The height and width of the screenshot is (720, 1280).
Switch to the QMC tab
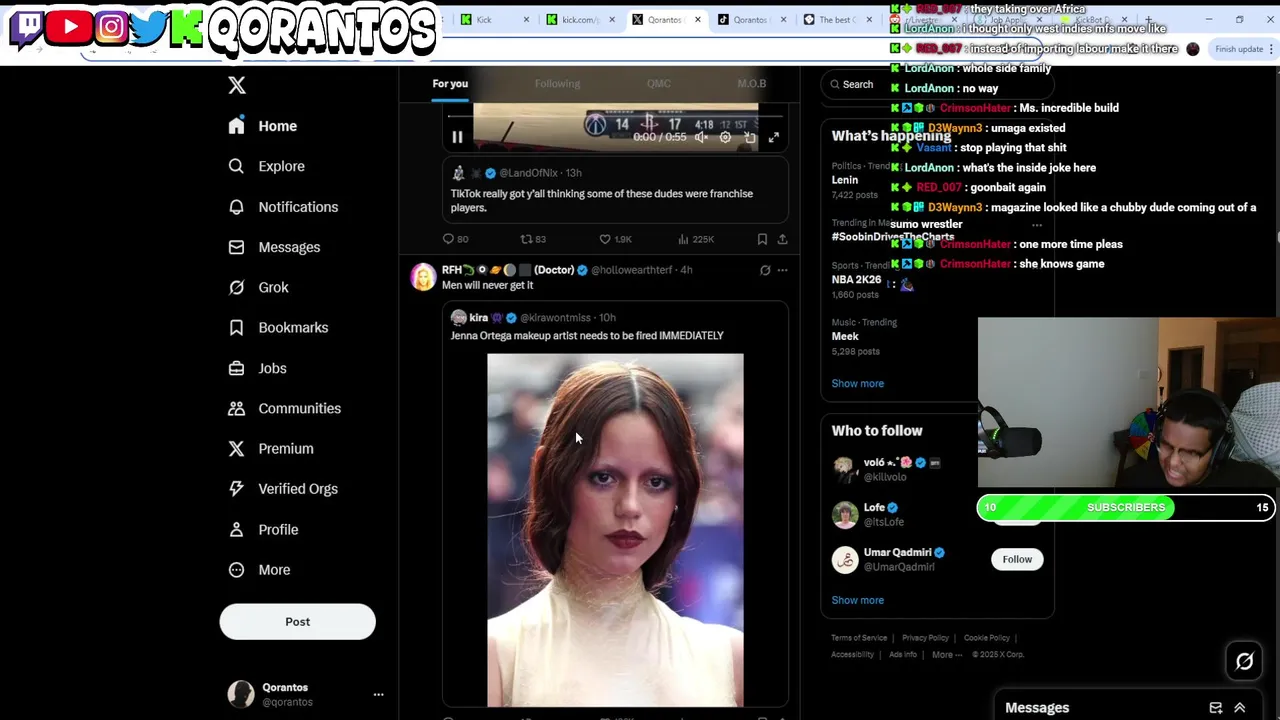pyautogui.click(x=658, y=84)
